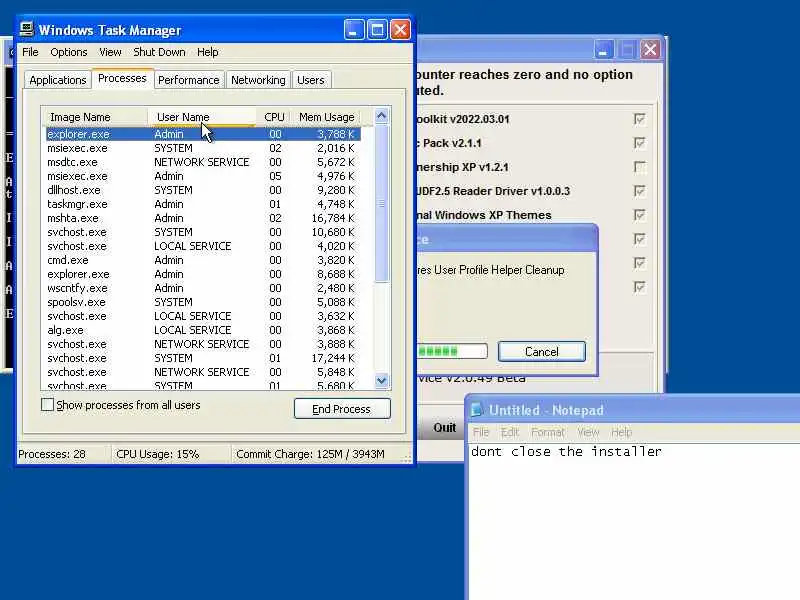Toggle Show processes from all users

(x=47, y=405)
